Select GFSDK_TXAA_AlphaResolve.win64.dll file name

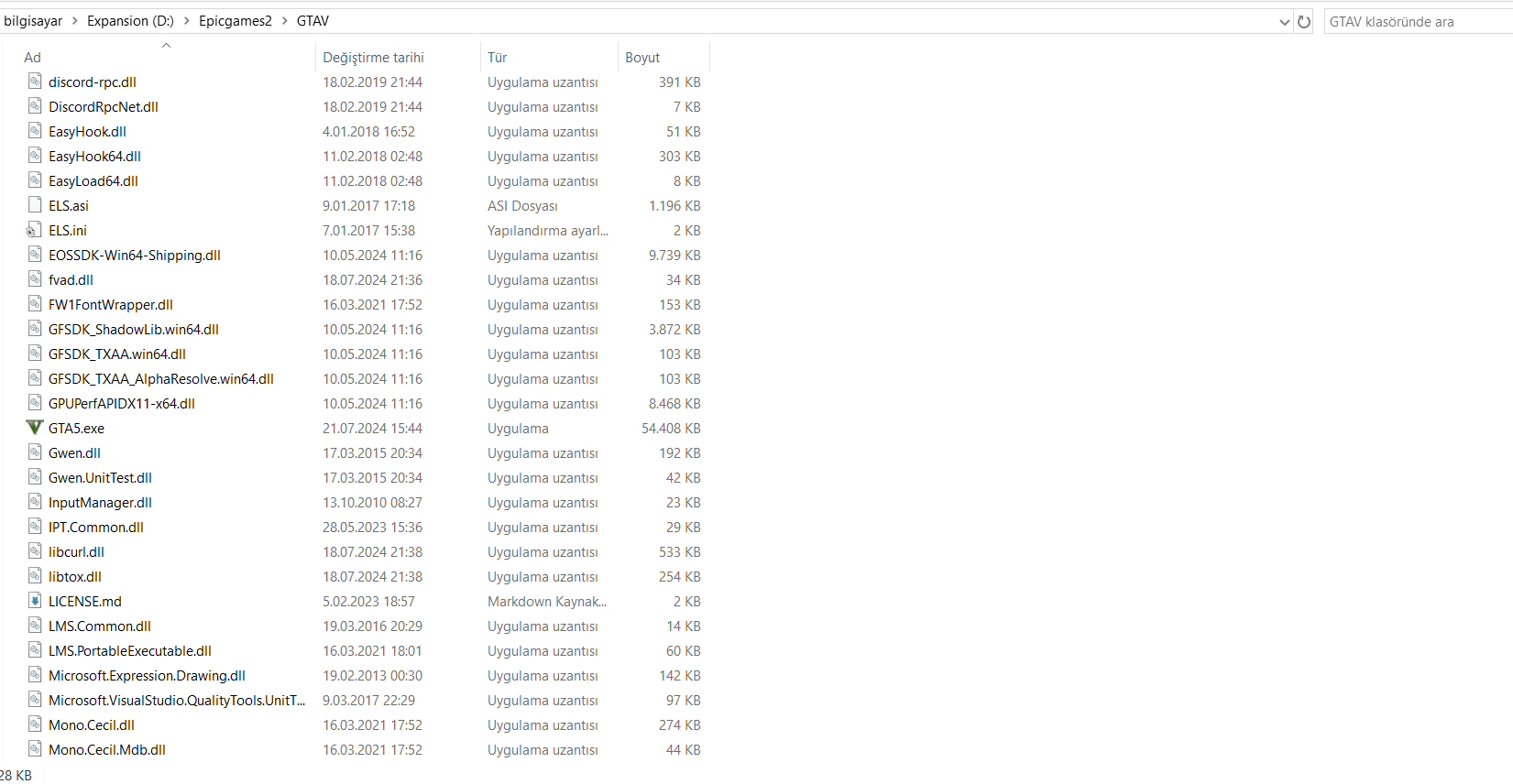coord(161,378)
